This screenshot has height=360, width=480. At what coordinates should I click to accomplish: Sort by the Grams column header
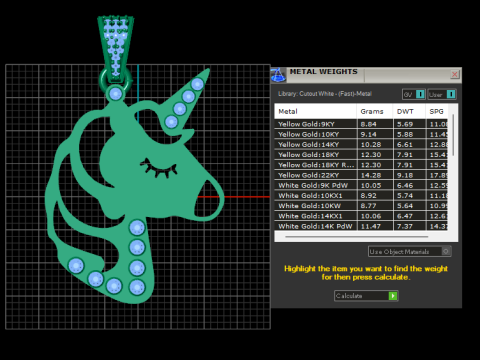pos(375,111)
